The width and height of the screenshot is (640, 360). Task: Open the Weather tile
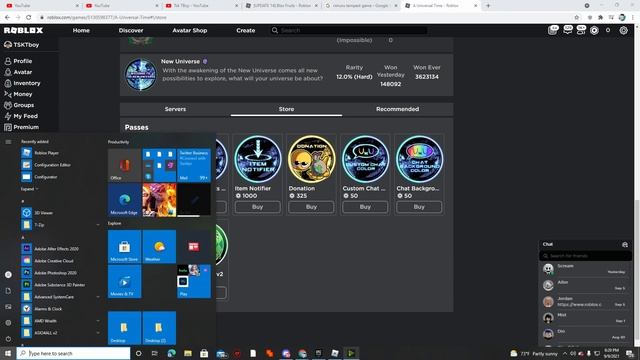[159, 247]
